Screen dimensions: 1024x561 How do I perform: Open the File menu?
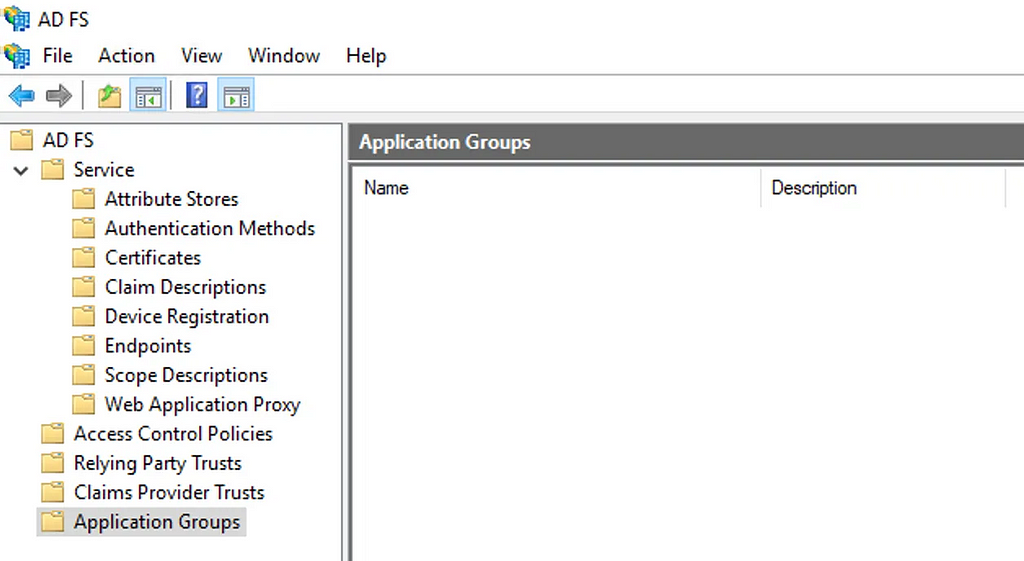pyautogui.click(x=57, y=56)
